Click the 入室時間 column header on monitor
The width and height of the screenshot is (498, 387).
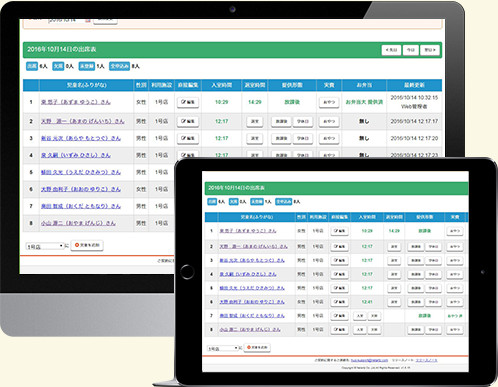[222, 85]
